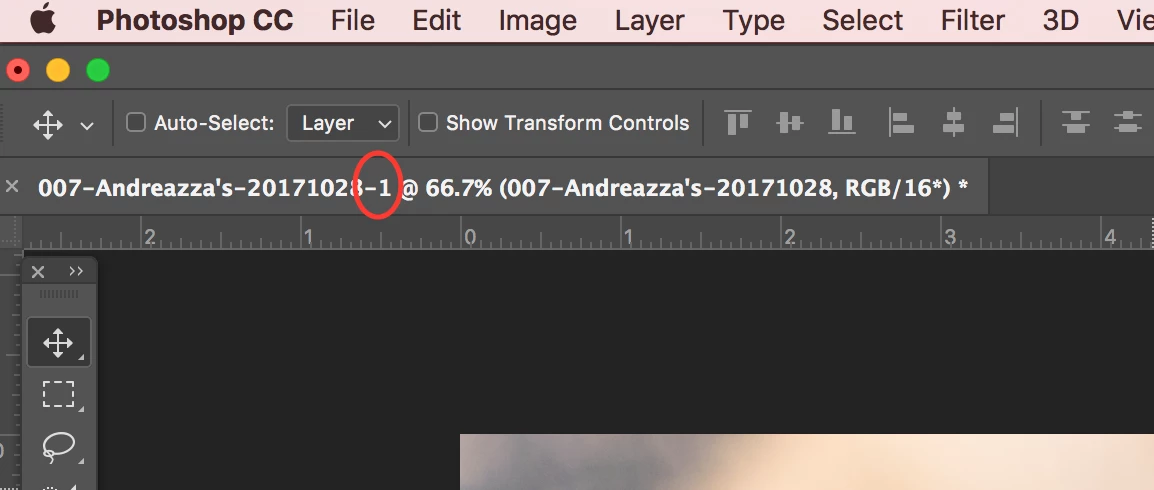The width and height of the screenshot is (1154, 490).
Task: Select the Lasso tool
Action: pyautogui.click(x=58, y=447)
